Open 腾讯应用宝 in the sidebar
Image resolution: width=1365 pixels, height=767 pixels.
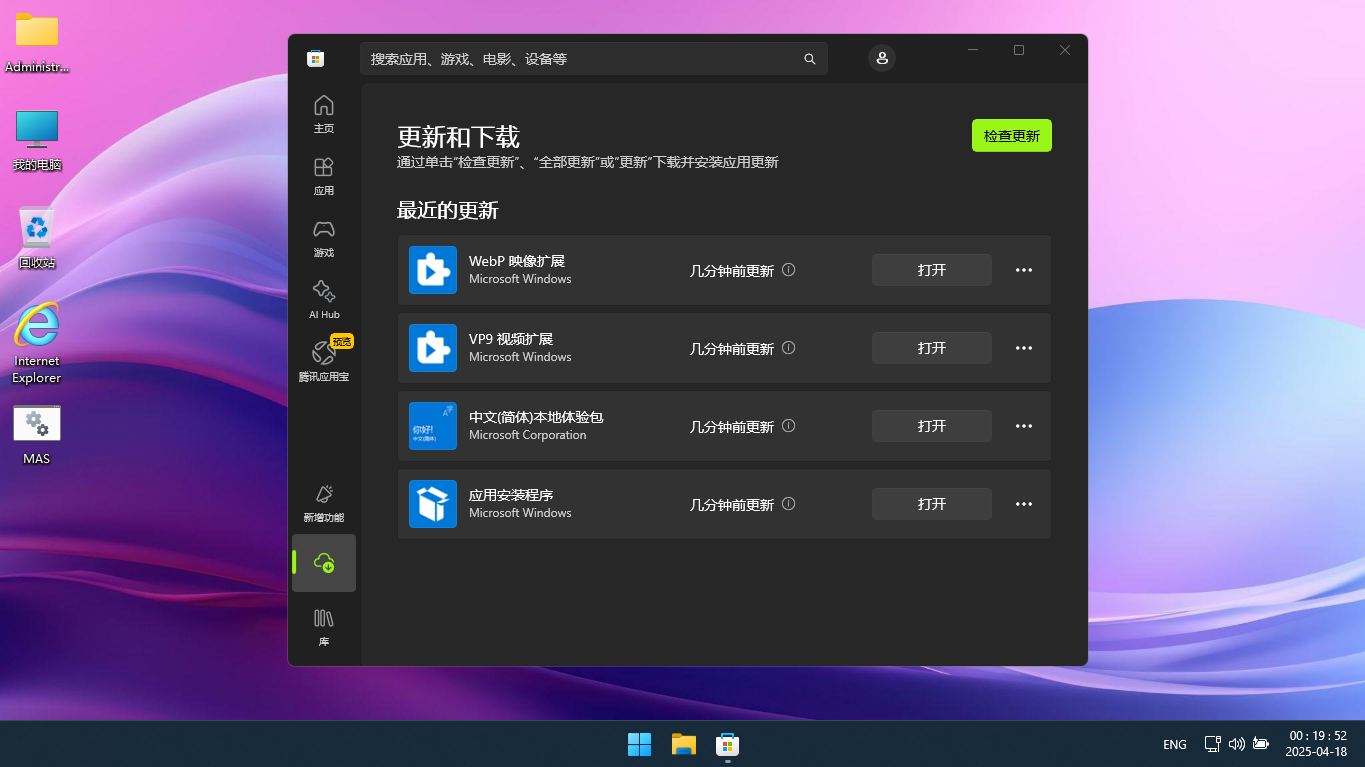(x=323, y=362)
